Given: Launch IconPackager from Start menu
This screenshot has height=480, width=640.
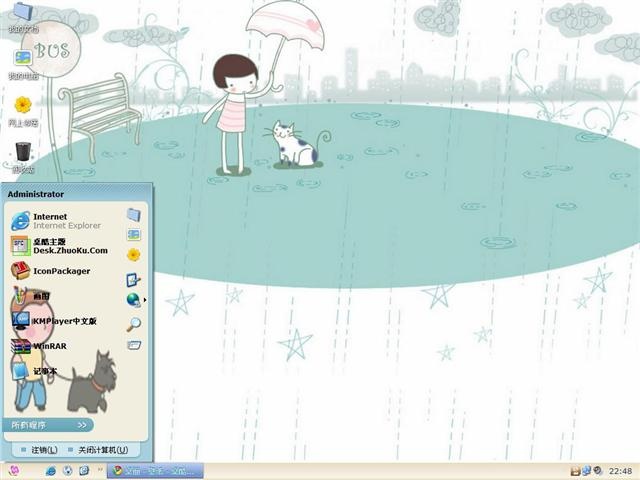Looking at the screenshot, I should click(x=51, y=271).
